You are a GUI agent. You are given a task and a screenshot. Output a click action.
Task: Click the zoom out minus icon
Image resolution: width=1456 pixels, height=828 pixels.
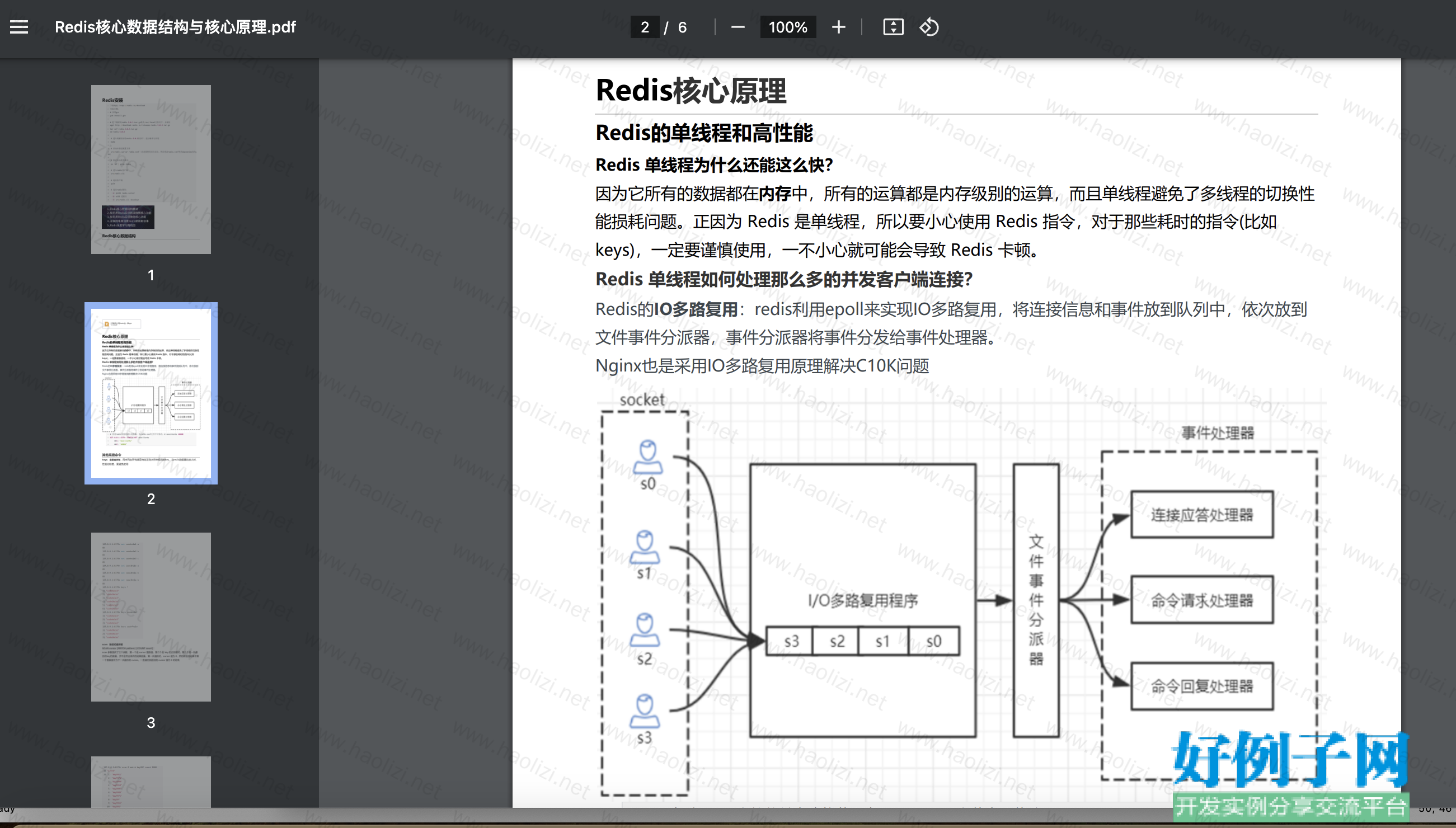pos(738,27)
